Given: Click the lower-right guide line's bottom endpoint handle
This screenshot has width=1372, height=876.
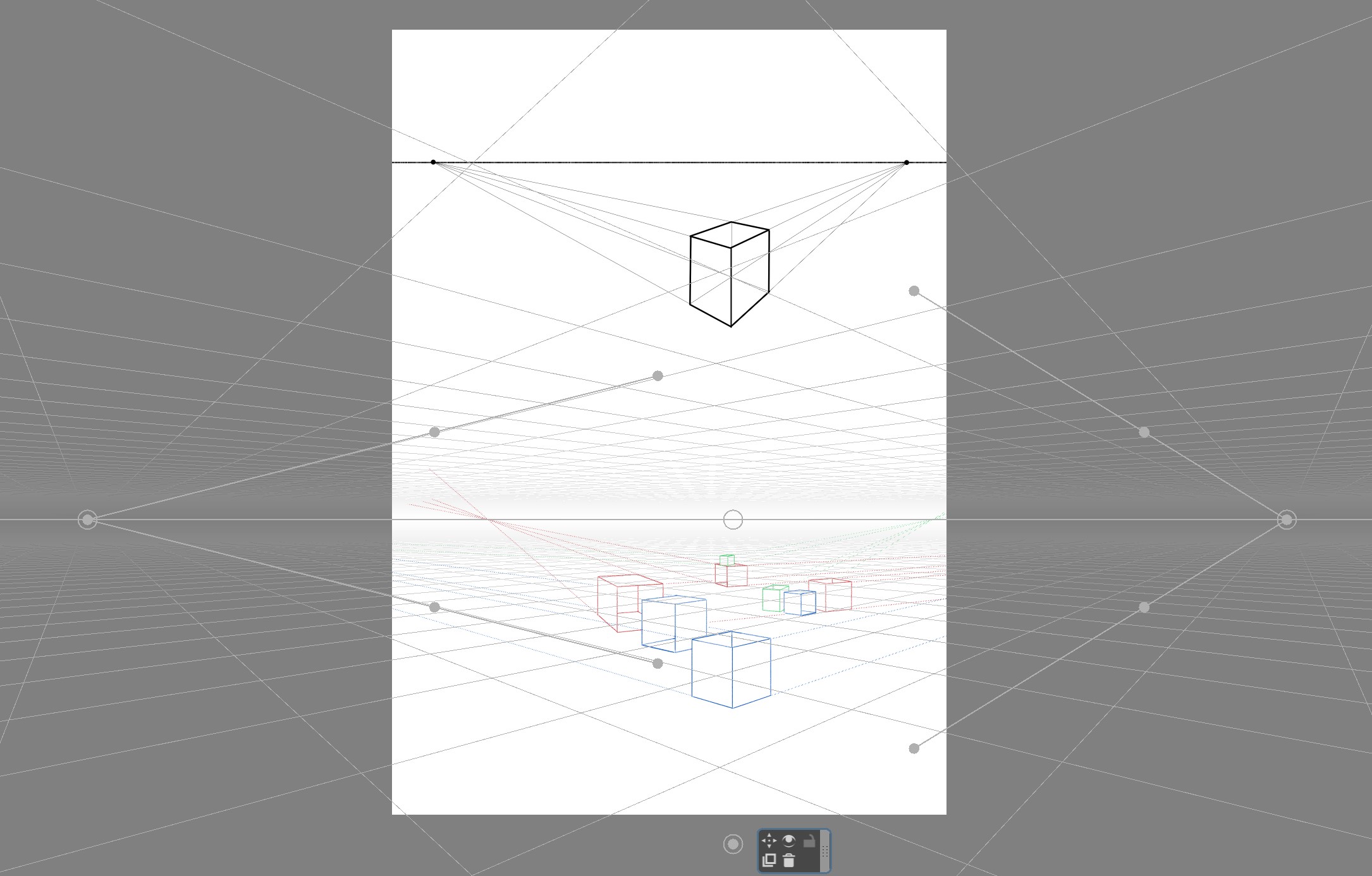Looking at the screenshot, I should 914,748.
